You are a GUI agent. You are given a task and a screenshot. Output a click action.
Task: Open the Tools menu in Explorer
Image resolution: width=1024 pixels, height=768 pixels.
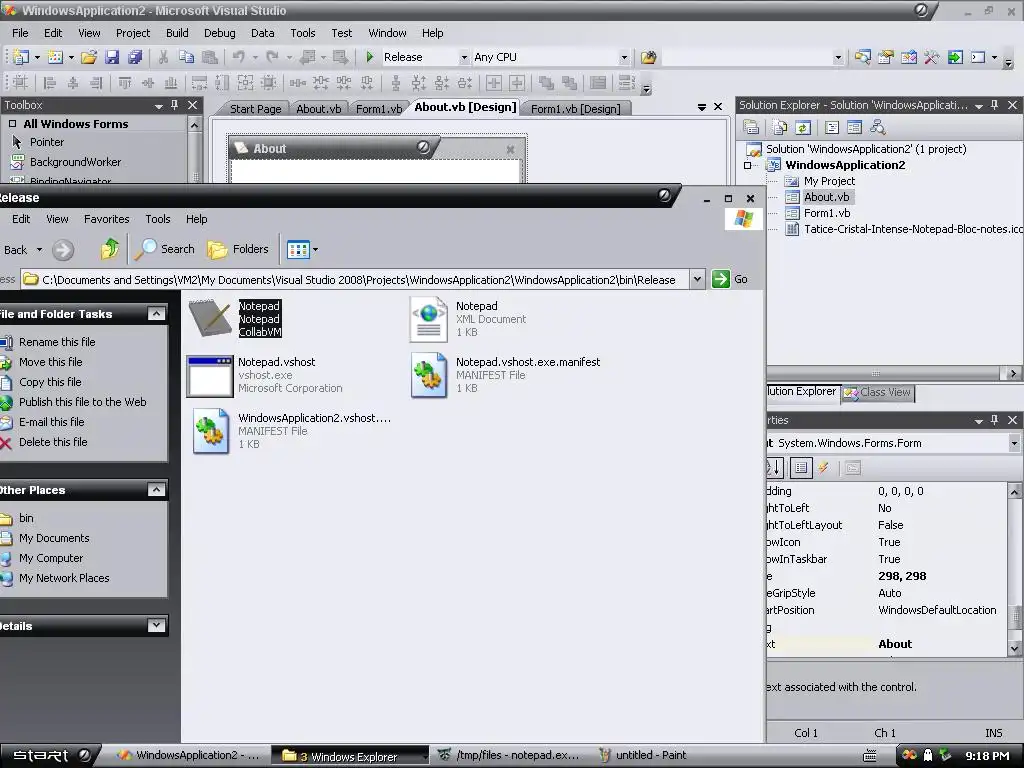pos(157,219)
